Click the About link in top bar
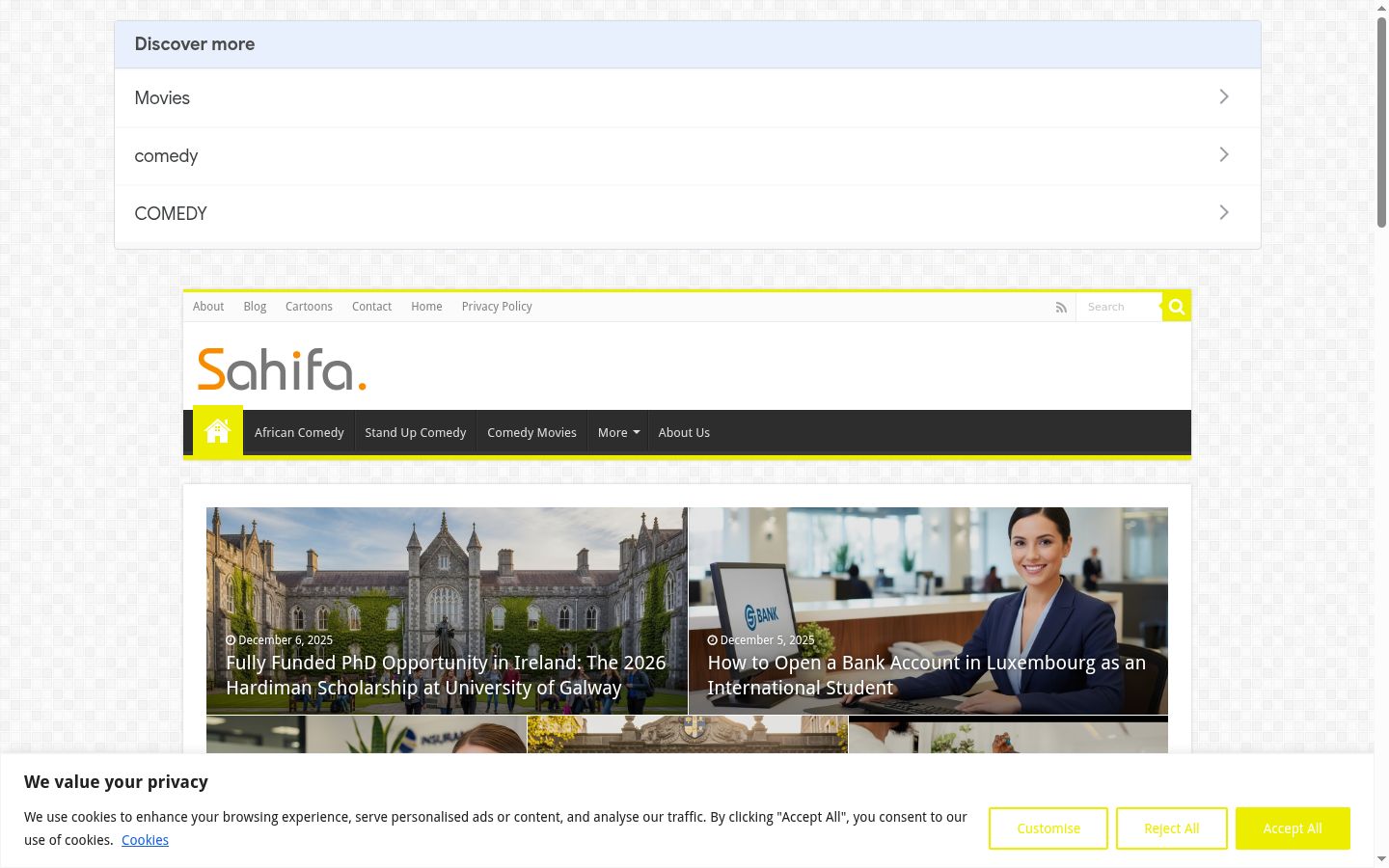 [x=208, y=307]
